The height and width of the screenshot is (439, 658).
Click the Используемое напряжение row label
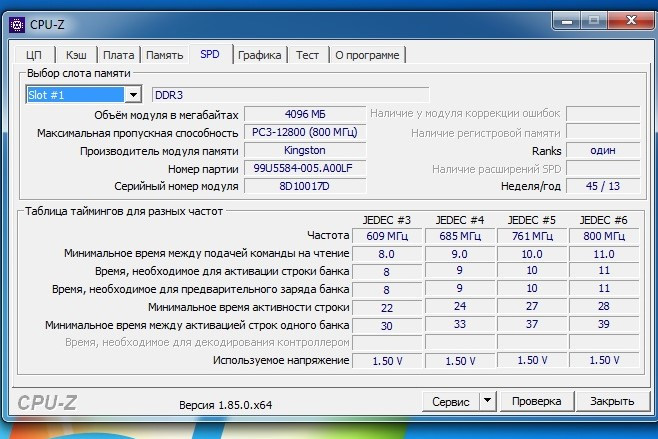pos(281,360)
